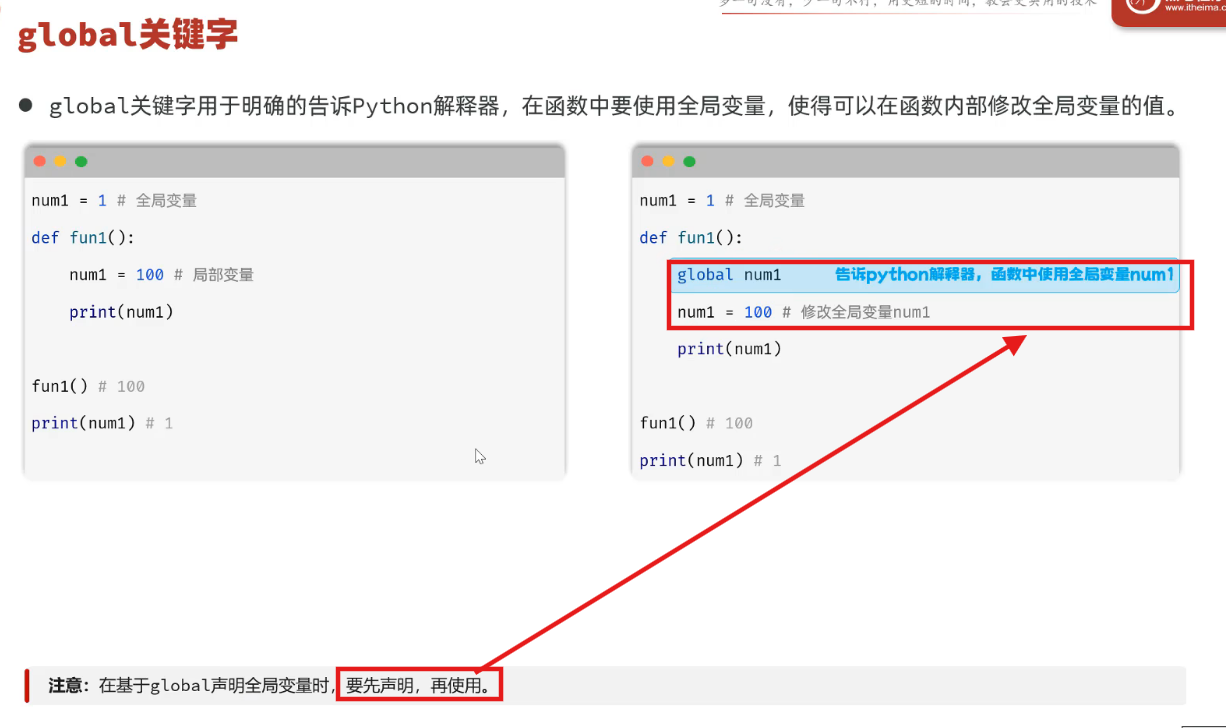Click "fun1() # 100" in right code window
Image resolution: width=1226 pixels, height=728 pixels.
point(696,423)
